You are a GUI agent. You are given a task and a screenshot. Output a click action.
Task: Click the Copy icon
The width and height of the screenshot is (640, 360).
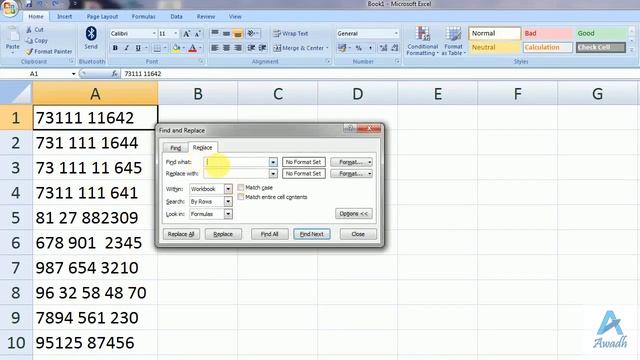[x=29, y=41]
